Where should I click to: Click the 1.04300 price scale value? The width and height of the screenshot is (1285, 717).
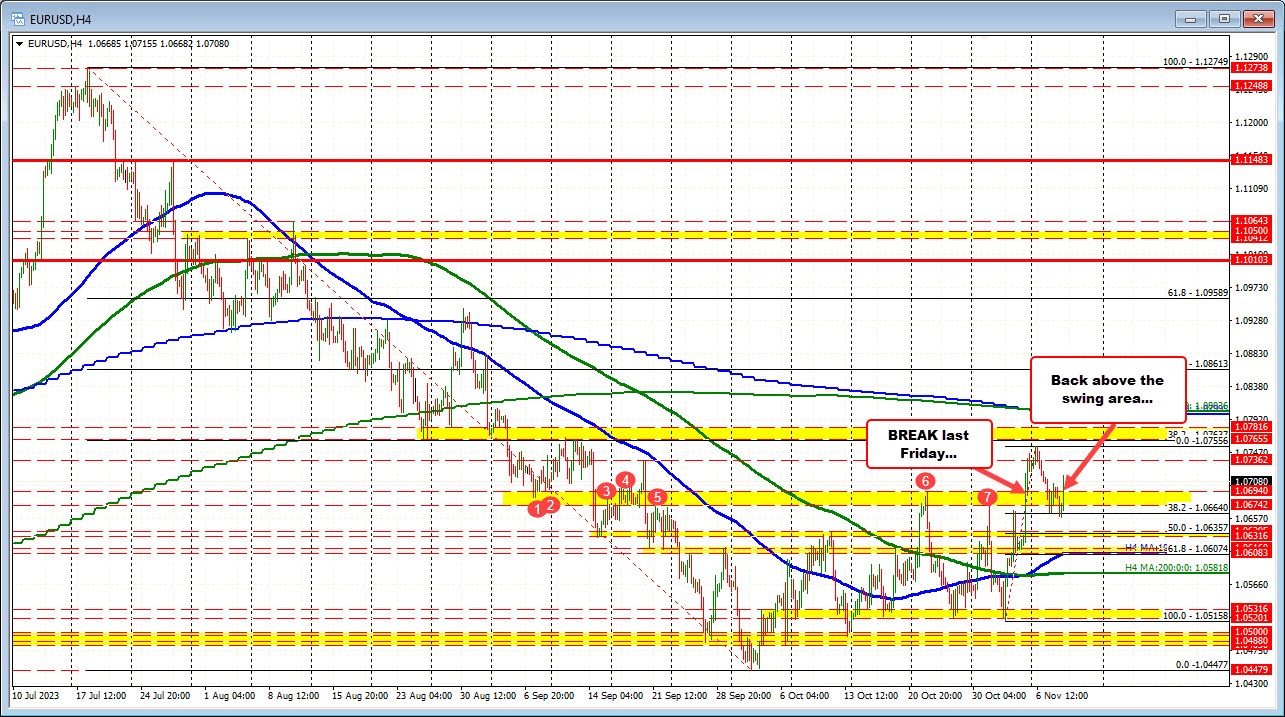[x=1251, y=684]
